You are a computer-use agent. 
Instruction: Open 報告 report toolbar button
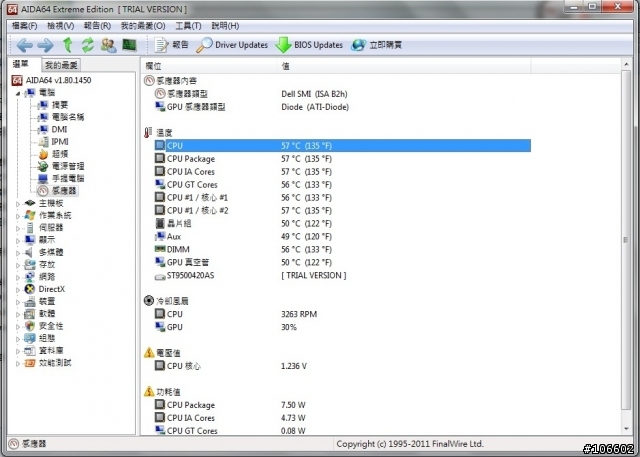click(171, 45)
